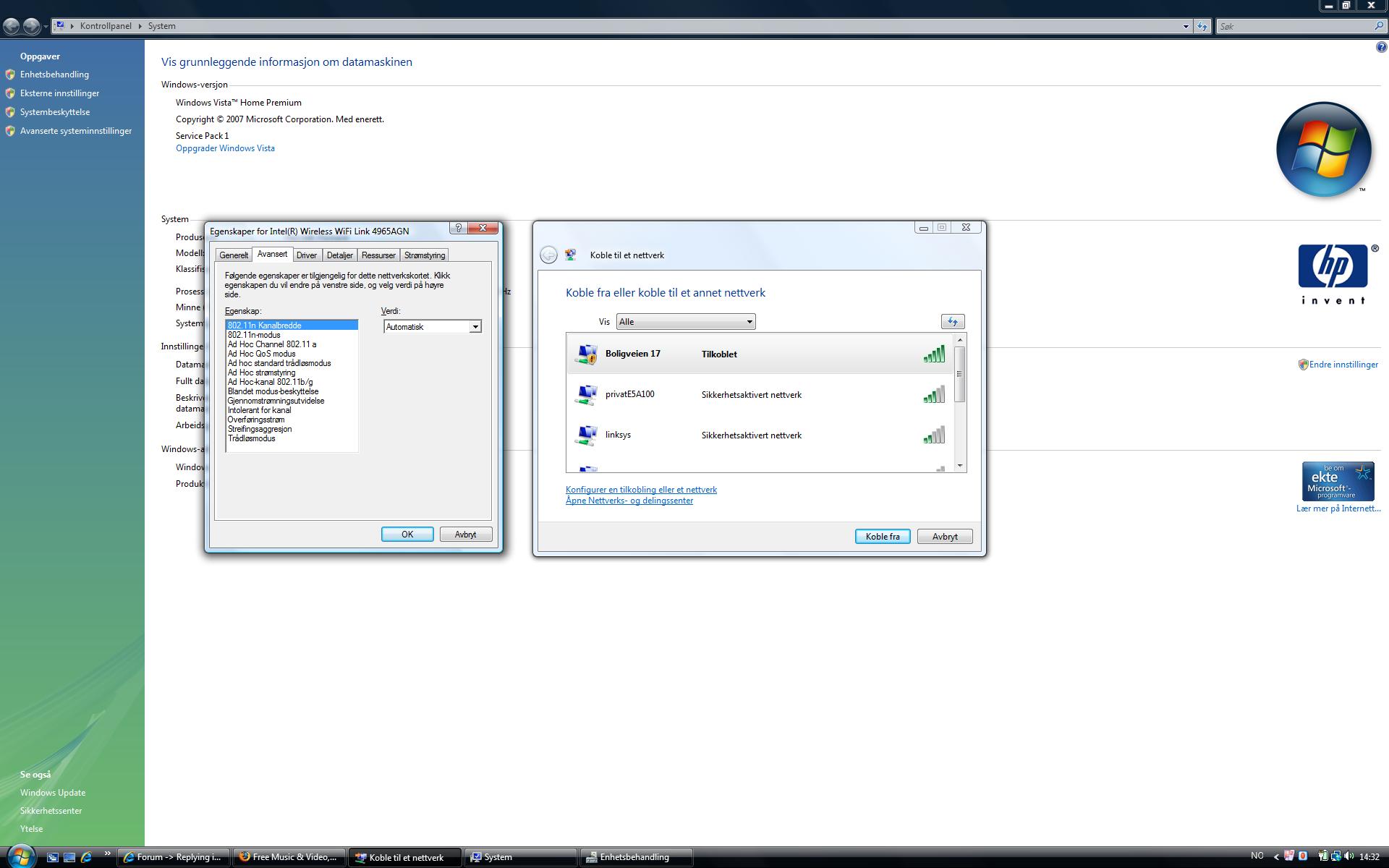Viewport: 1389px width, 868px height.
Task: Open Avanserte systeminnstillinger link
Action: point(76,131)
